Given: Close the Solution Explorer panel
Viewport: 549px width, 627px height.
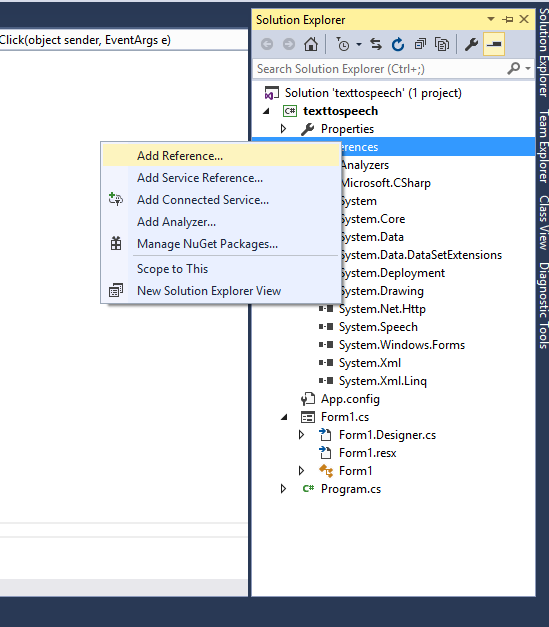Looking at the screenshot, I should point(524,19).
